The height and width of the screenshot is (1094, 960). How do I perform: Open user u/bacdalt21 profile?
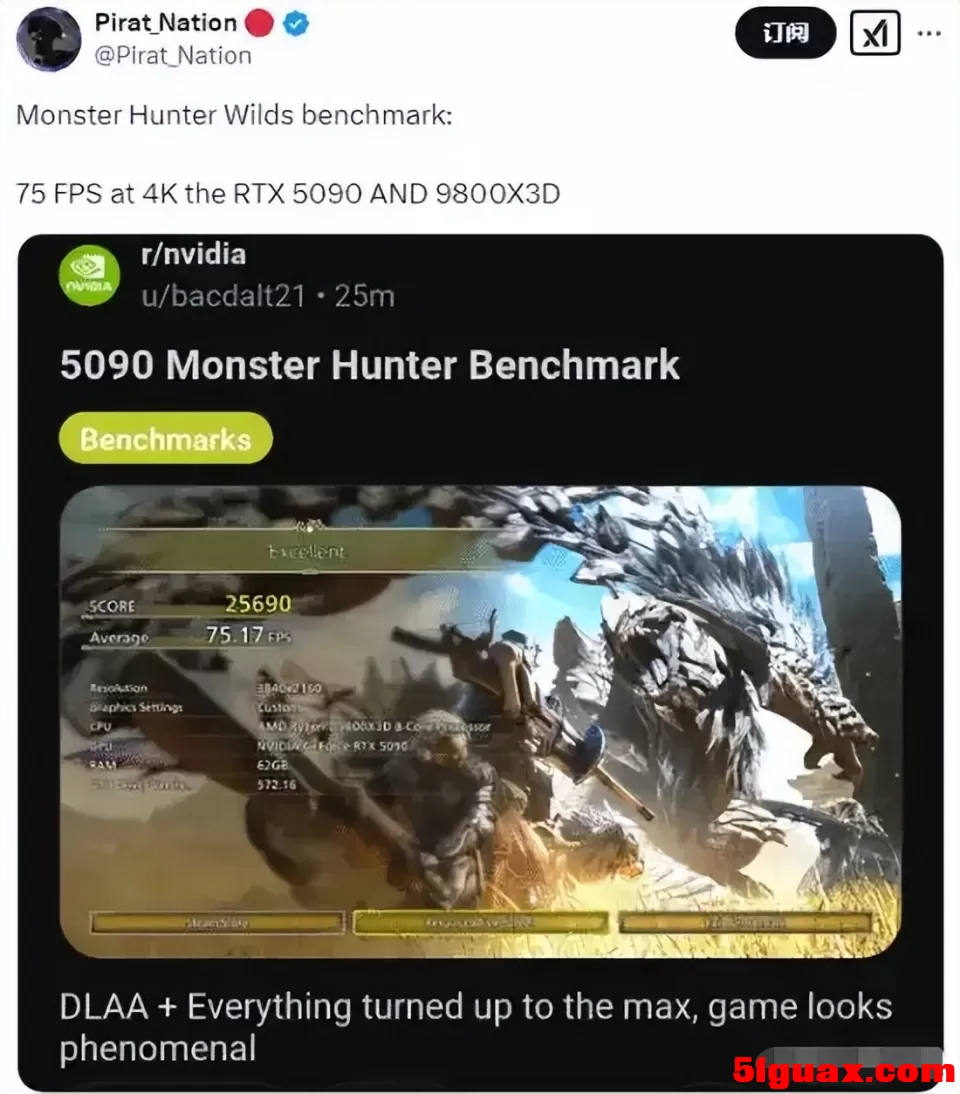pos(223,296)
